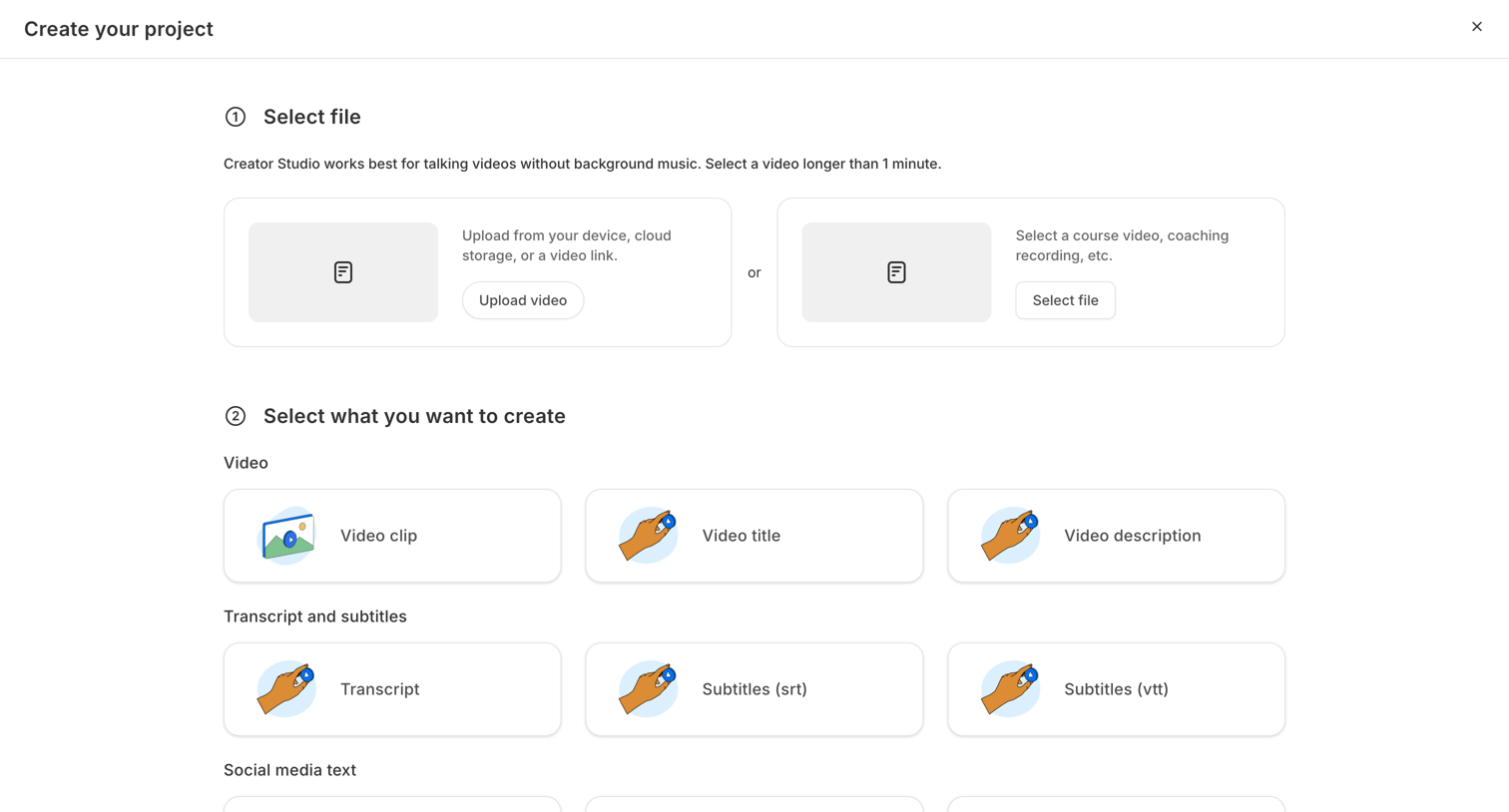Click the hand icon beside Subtitles (vtt)
The image size is (1509, 812).
(x=1010, y=689)
